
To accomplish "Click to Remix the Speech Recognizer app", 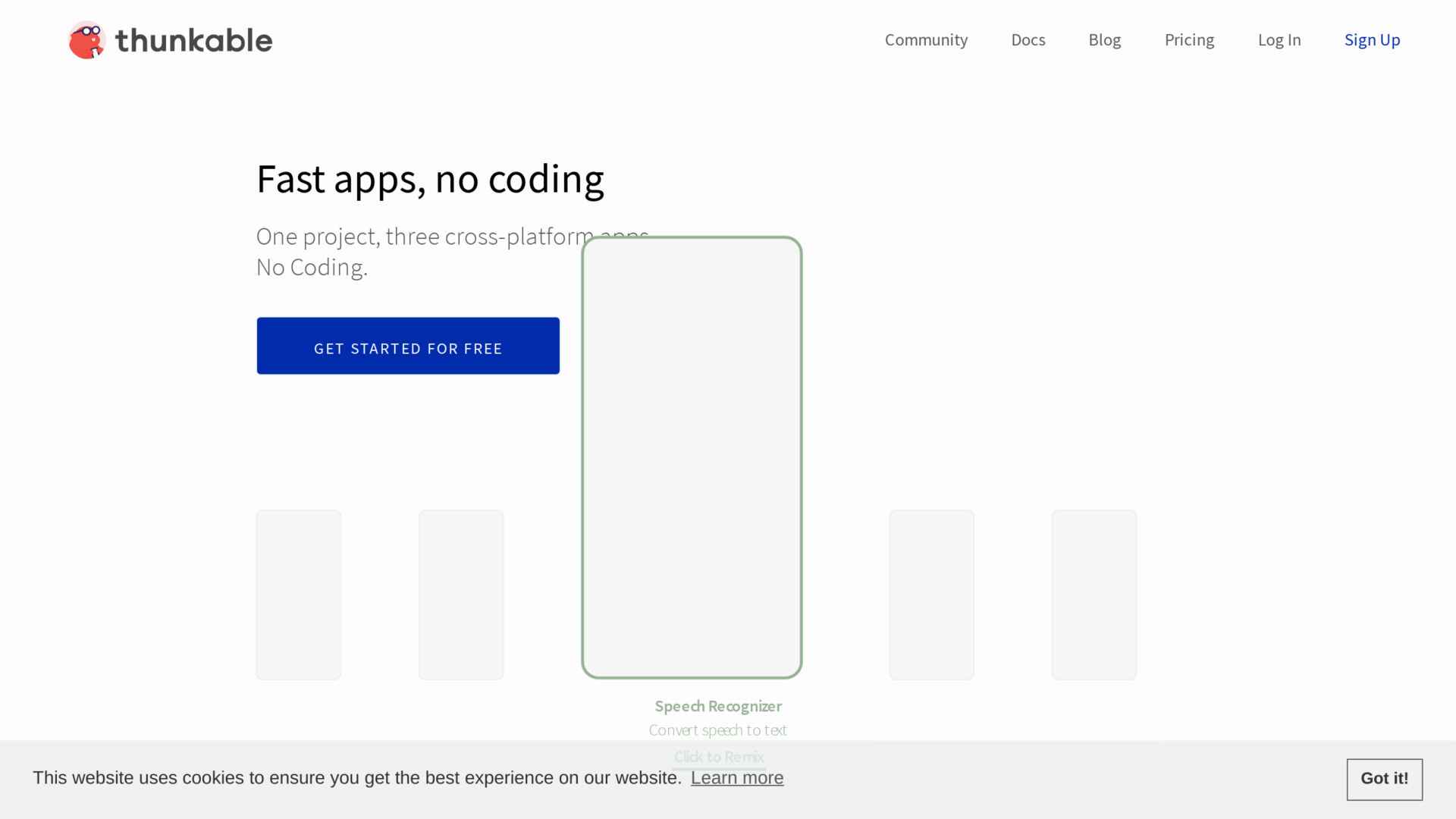I will coord(718,756).
